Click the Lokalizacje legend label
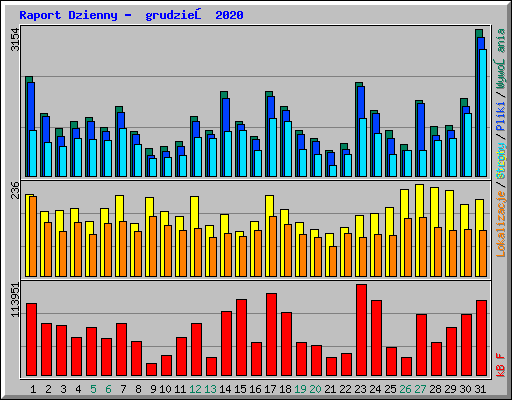The width and height of the screenshot is (512, 400). (x=501, y=224)
